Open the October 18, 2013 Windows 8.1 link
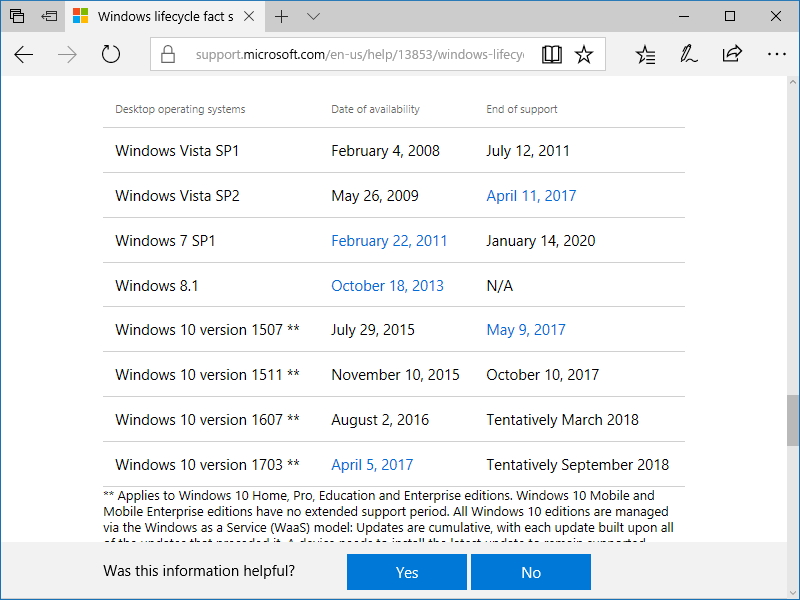Viewport: 800px width, 600px height. (387, 285)
